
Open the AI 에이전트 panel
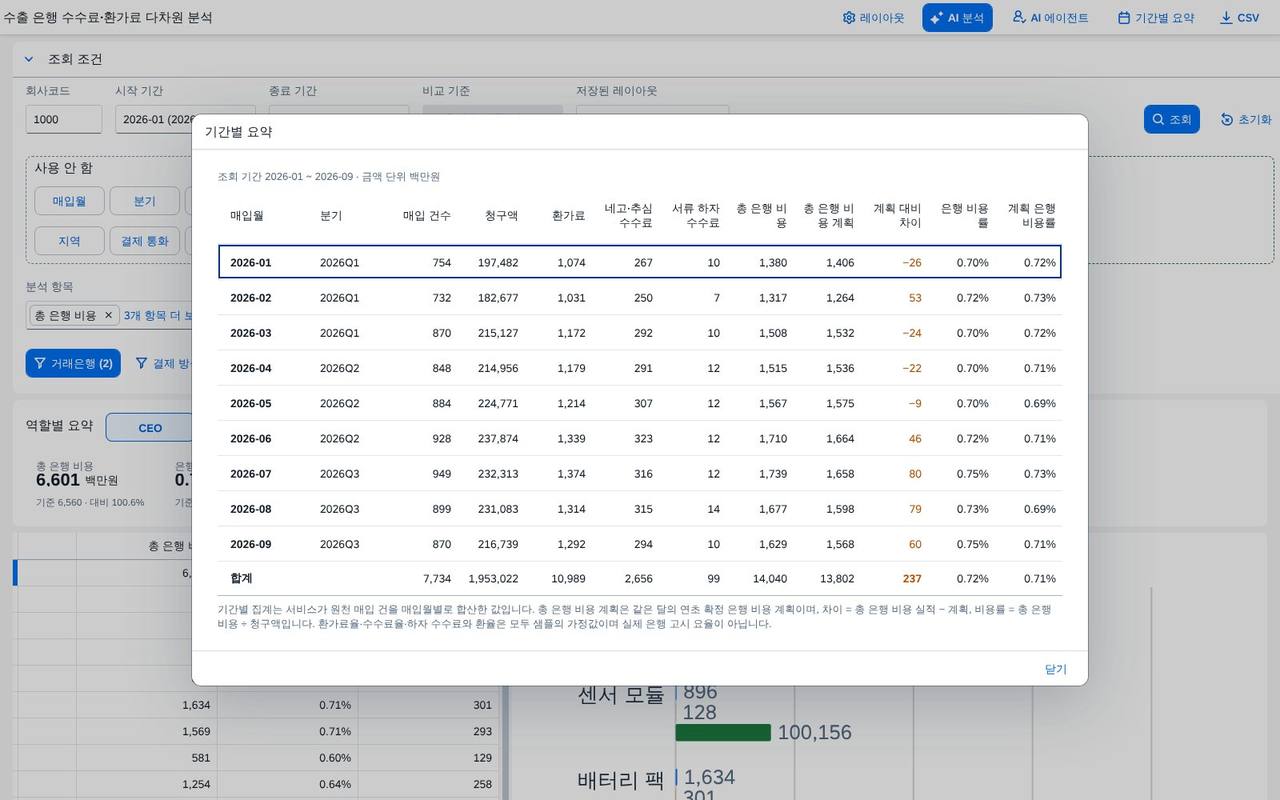1050,18
